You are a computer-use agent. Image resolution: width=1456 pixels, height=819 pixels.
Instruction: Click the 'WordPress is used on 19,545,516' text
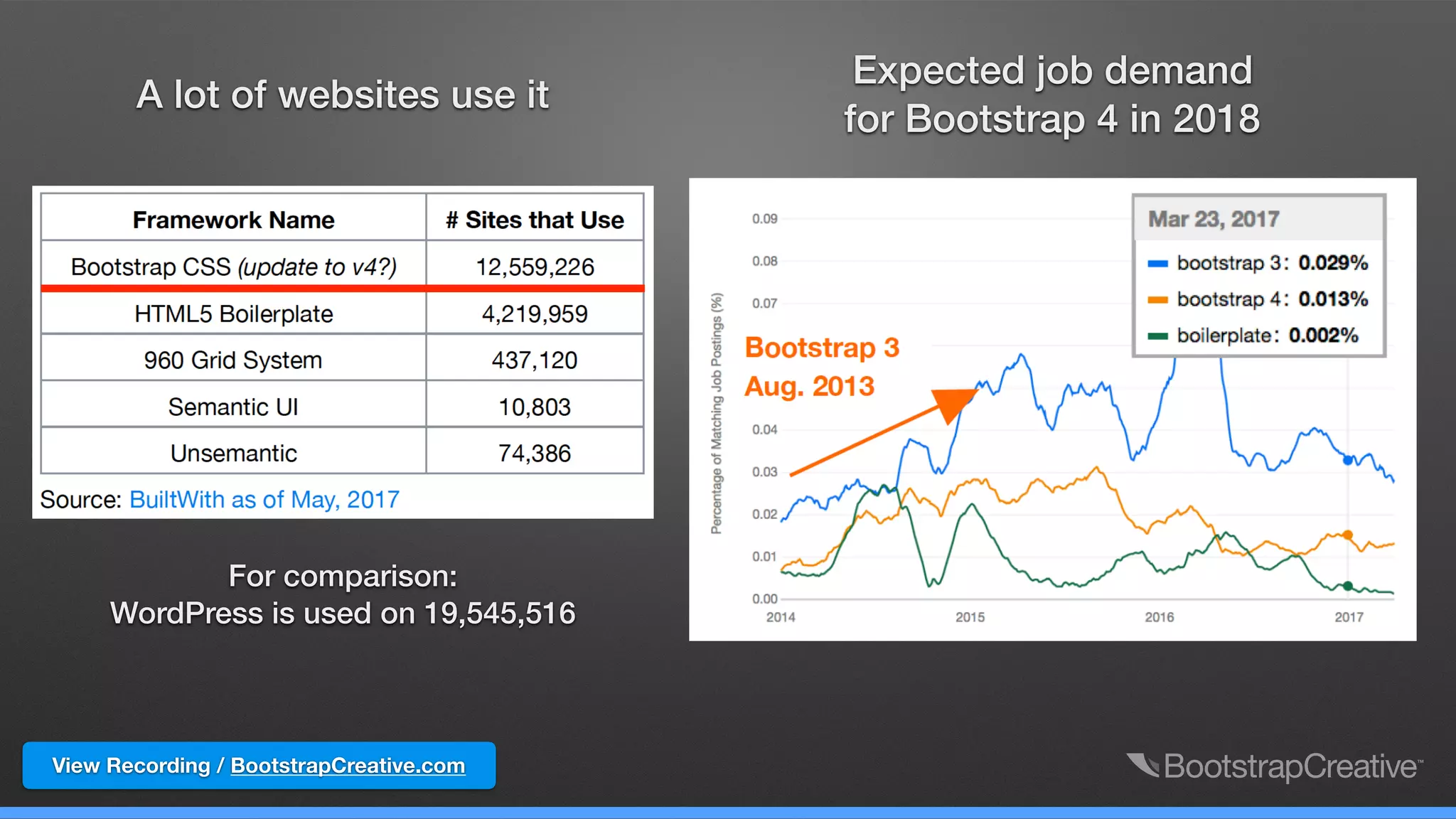pos(343,613)
